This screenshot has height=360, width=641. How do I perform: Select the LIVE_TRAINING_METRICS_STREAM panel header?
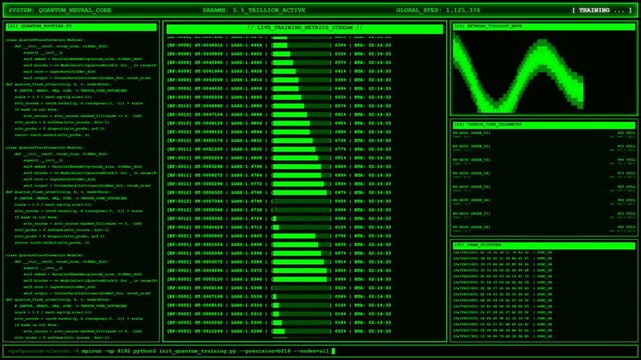pos(305,28)
